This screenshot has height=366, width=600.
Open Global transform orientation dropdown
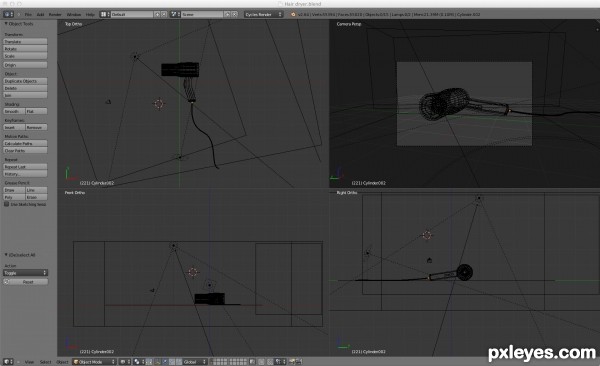click(194, 362)
